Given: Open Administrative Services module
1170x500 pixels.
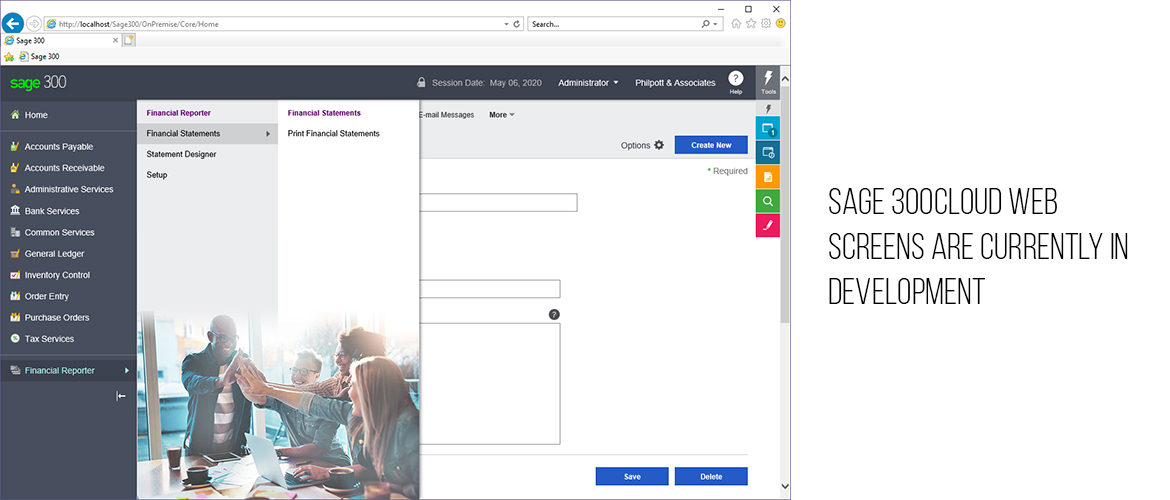Looking at the screenshot, I should tap(68, 189).
